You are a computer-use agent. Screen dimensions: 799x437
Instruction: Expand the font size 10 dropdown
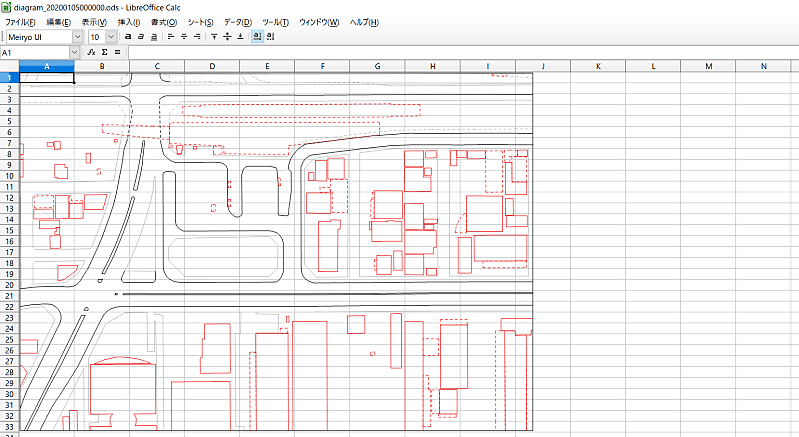click(x=112, y=37)
